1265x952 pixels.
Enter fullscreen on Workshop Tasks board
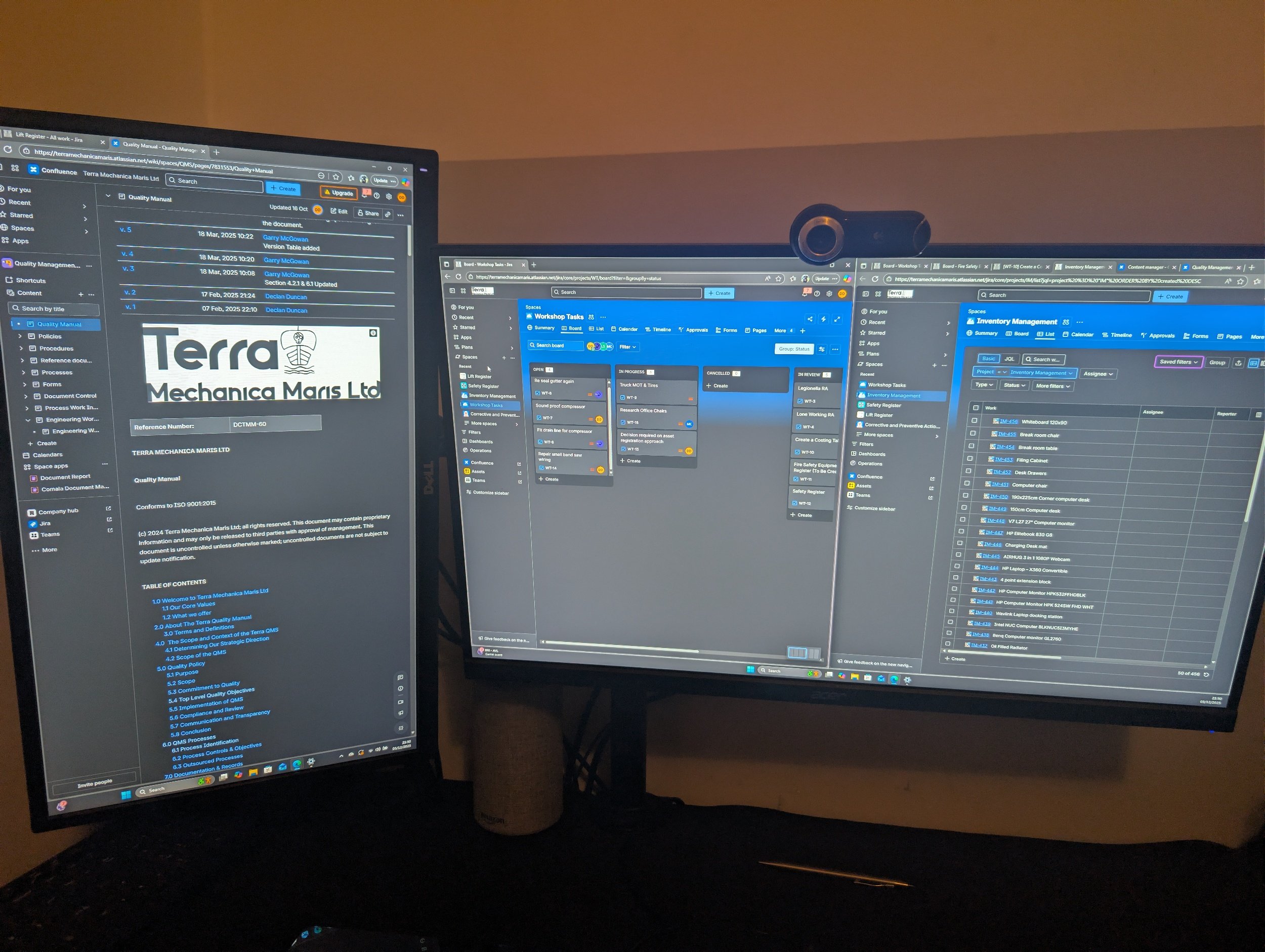click(x=837, y=319)
